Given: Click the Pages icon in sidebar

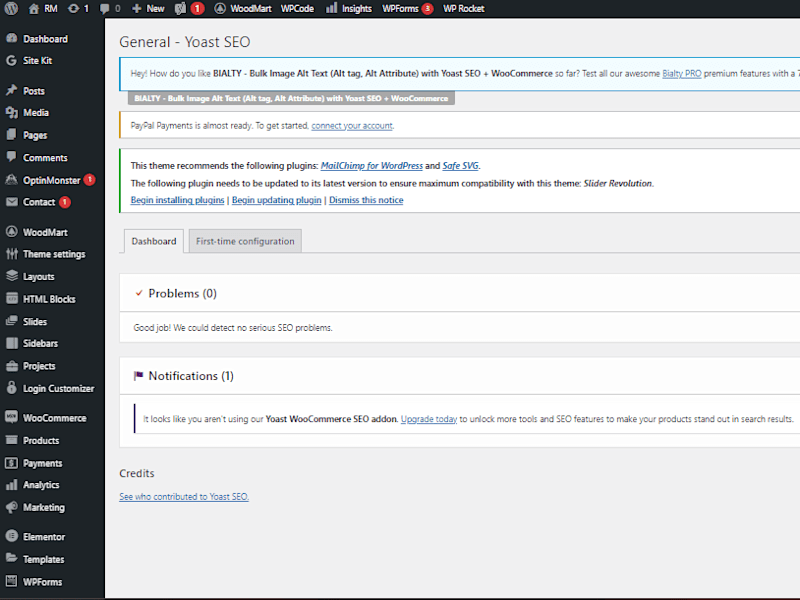Looking at the screenshot, I should [x=12, y=135].
